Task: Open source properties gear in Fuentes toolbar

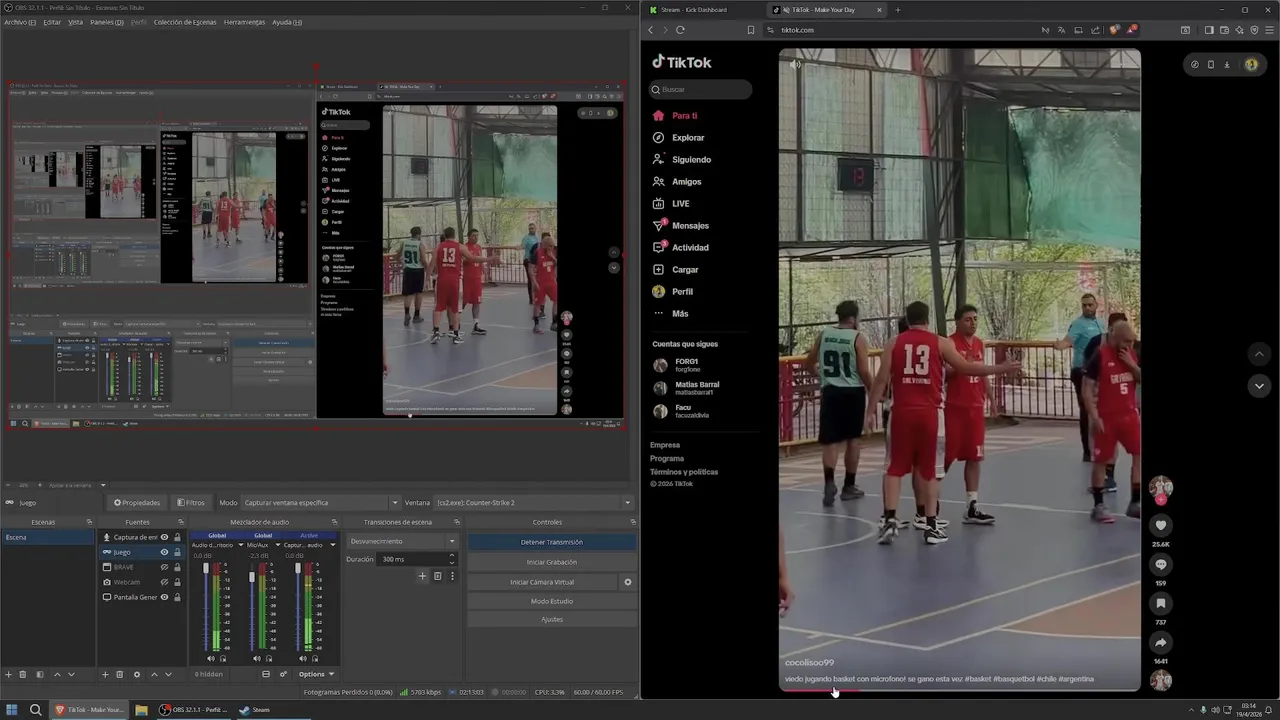Action: pos(137,674)
